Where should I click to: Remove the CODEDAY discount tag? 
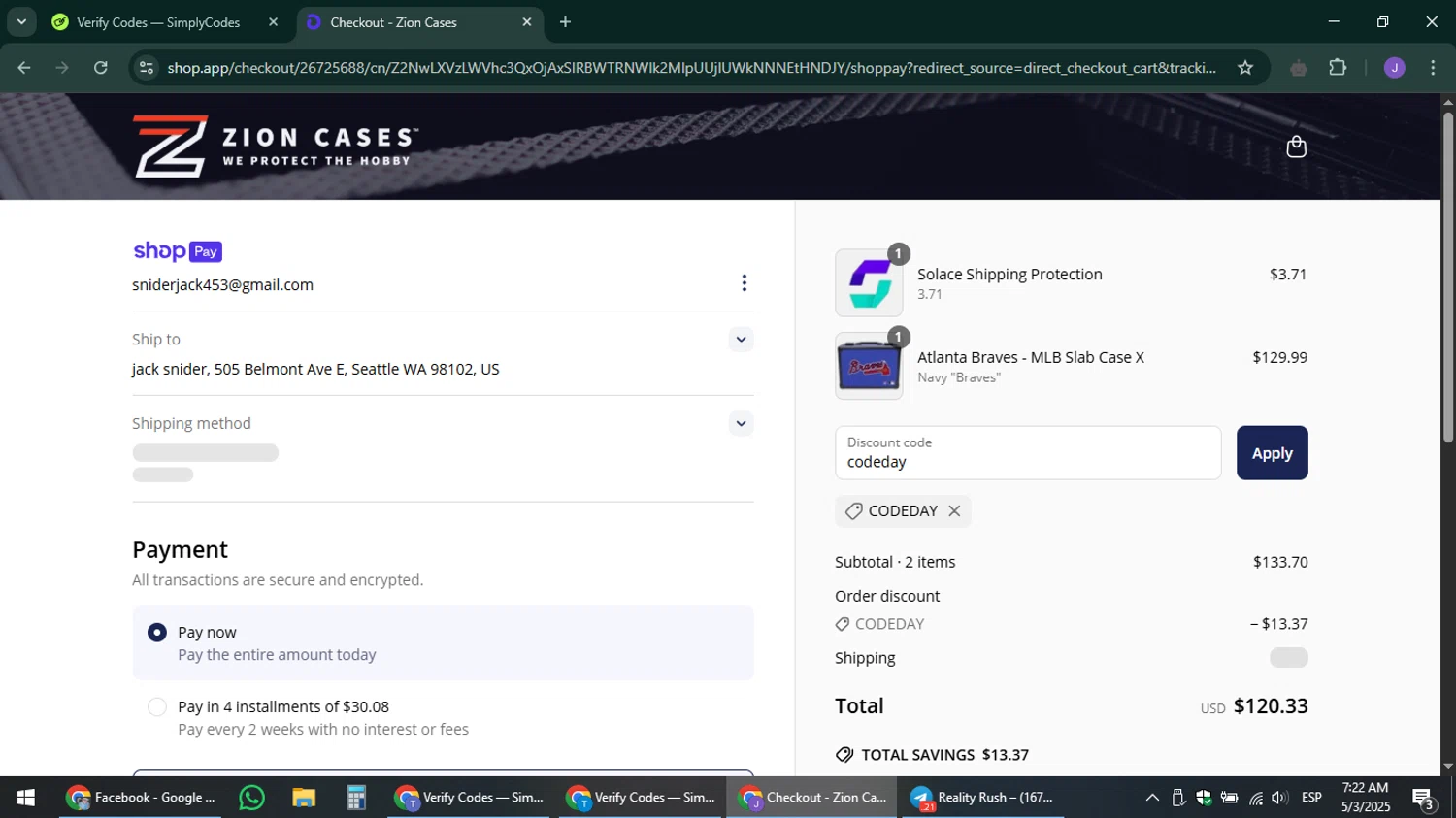point(954,511)
